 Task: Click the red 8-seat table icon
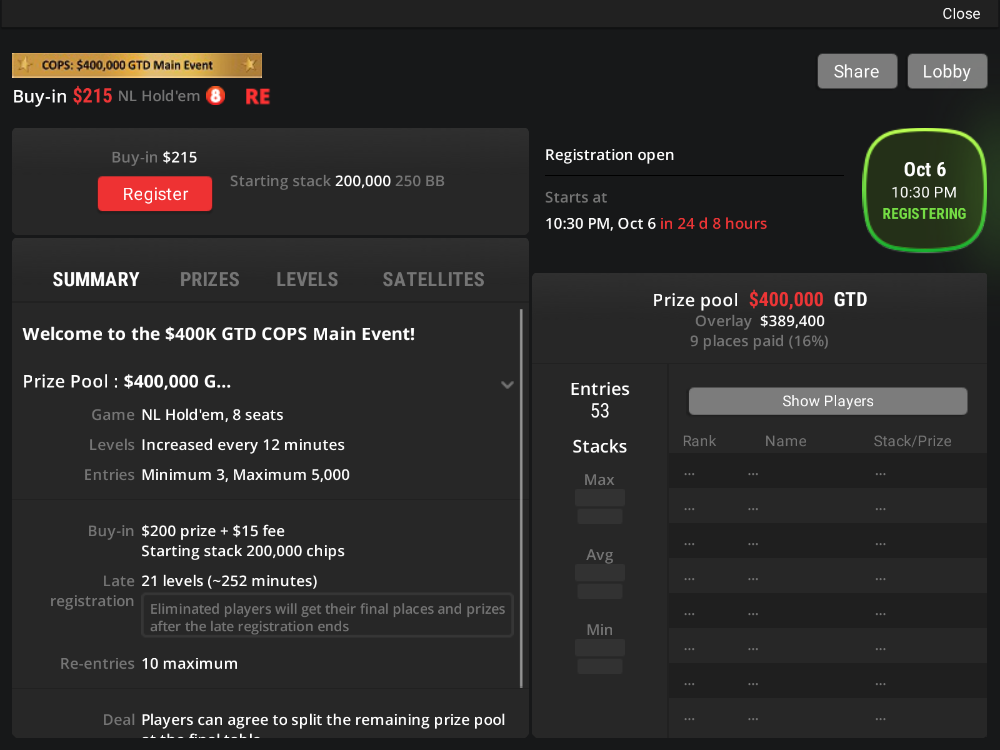tap(215, 97)
